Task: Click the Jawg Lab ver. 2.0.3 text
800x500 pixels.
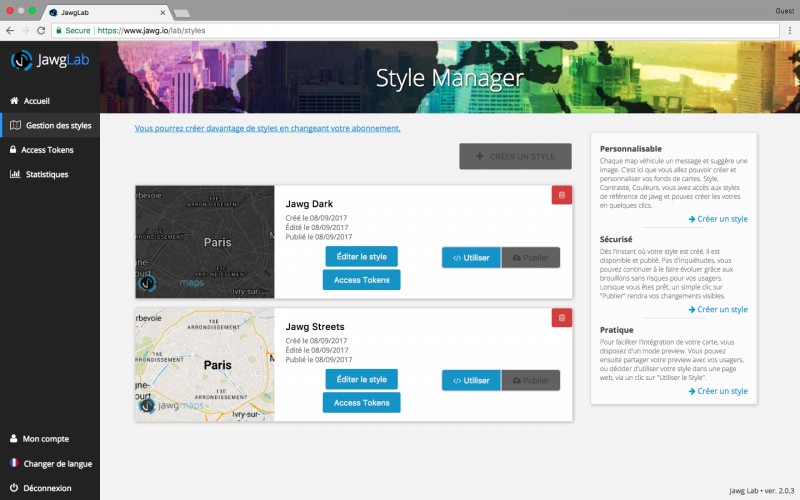Action: pyautogui.click(x=762, y=490)
